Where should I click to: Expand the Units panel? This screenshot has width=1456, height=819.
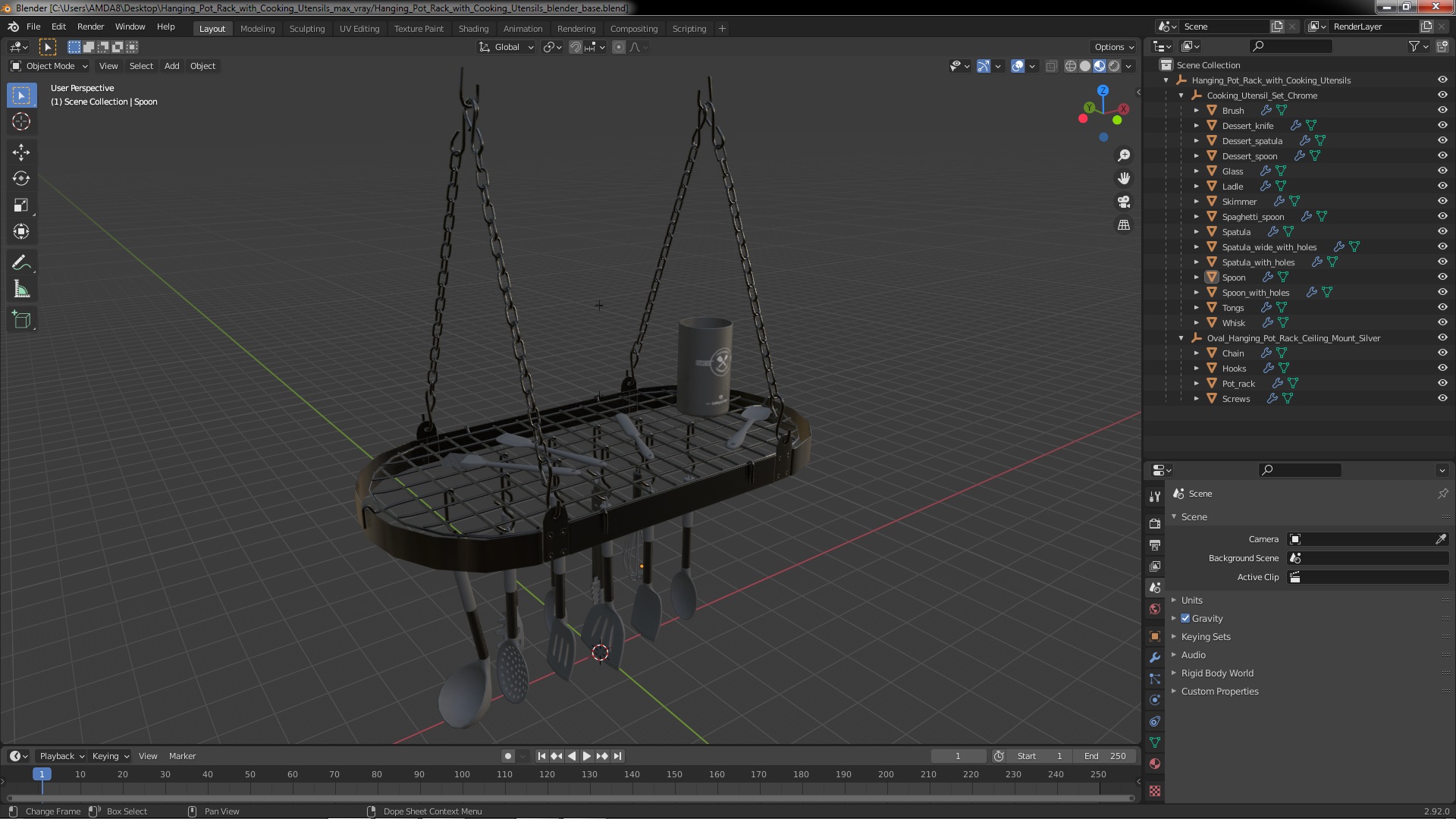[x=1191, y=600]
